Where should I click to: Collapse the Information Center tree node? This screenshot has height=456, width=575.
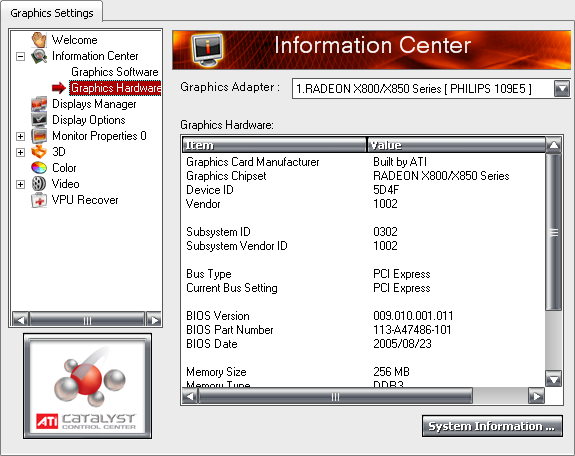pyautogui.click(x=21, y=56)
